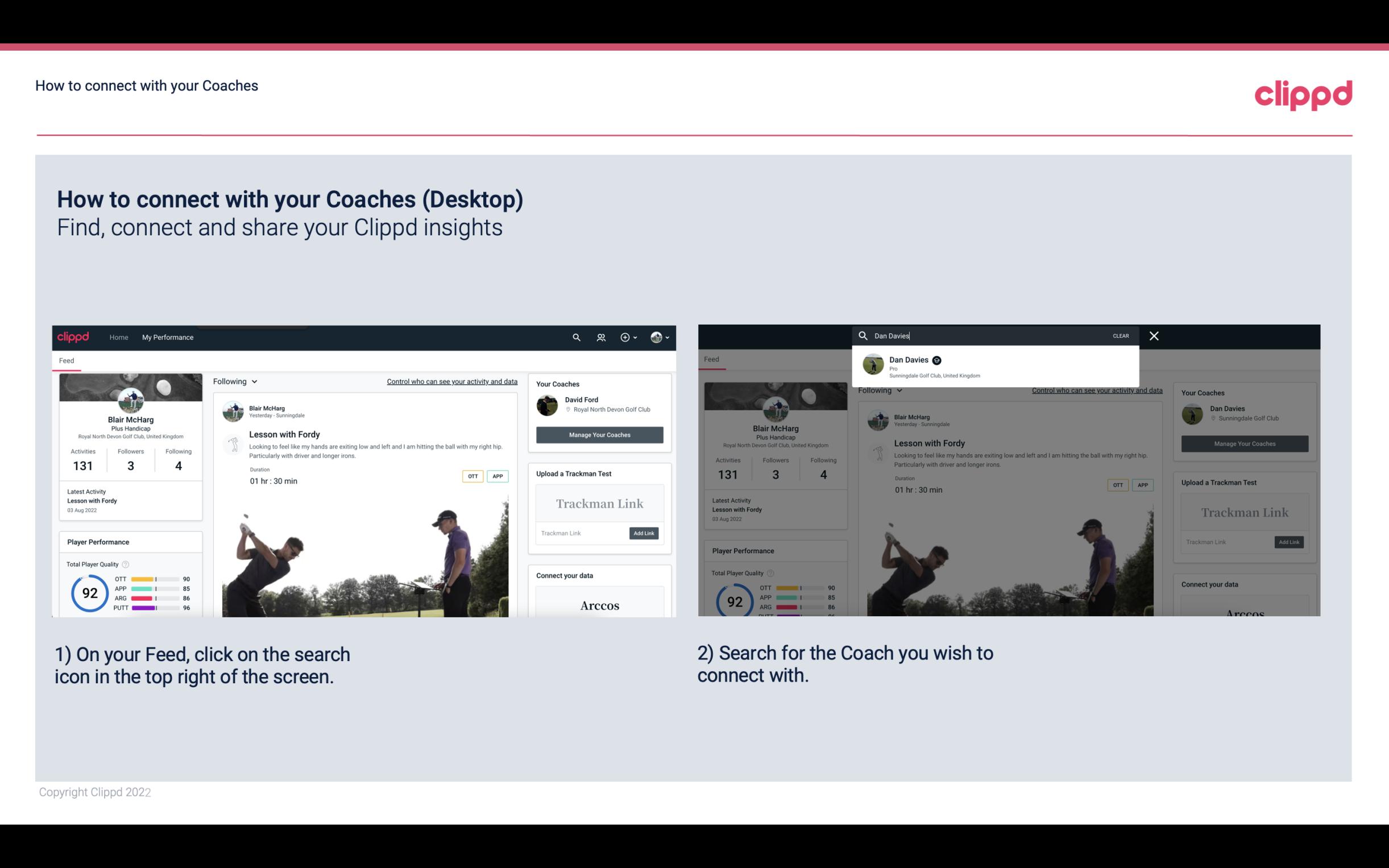Click the Clippd logo top right
The width and height of the screenshot is (1389, 868).
[x=1303, y=93]
